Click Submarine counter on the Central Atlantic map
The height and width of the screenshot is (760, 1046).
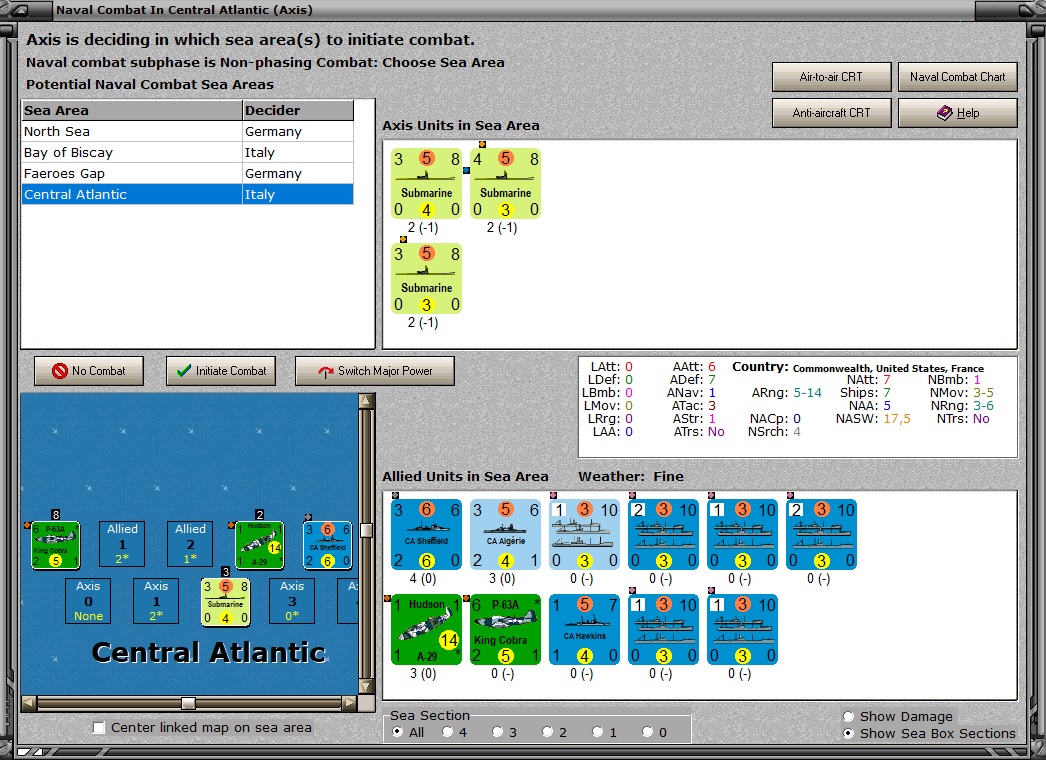click(x=225, y=601)
